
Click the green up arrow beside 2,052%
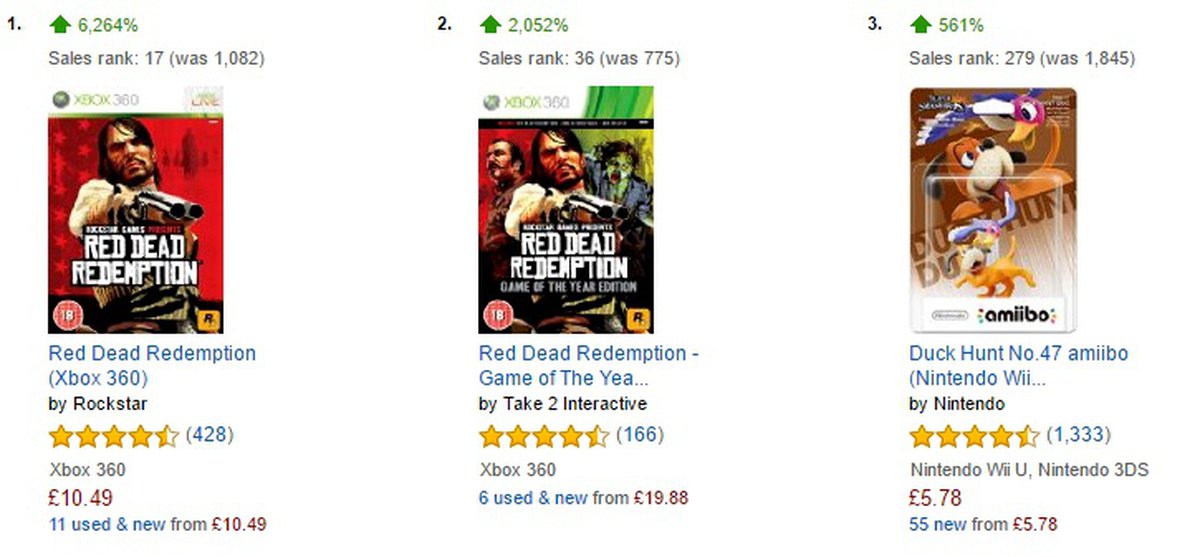489,24
